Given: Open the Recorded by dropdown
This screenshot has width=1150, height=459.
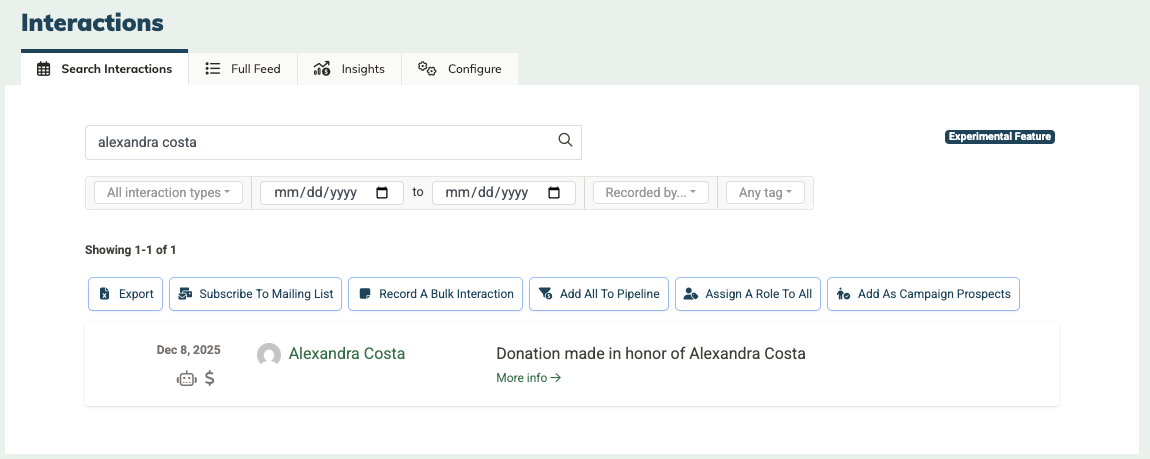Looking at the screenshot, I should [x=651, y=193].
